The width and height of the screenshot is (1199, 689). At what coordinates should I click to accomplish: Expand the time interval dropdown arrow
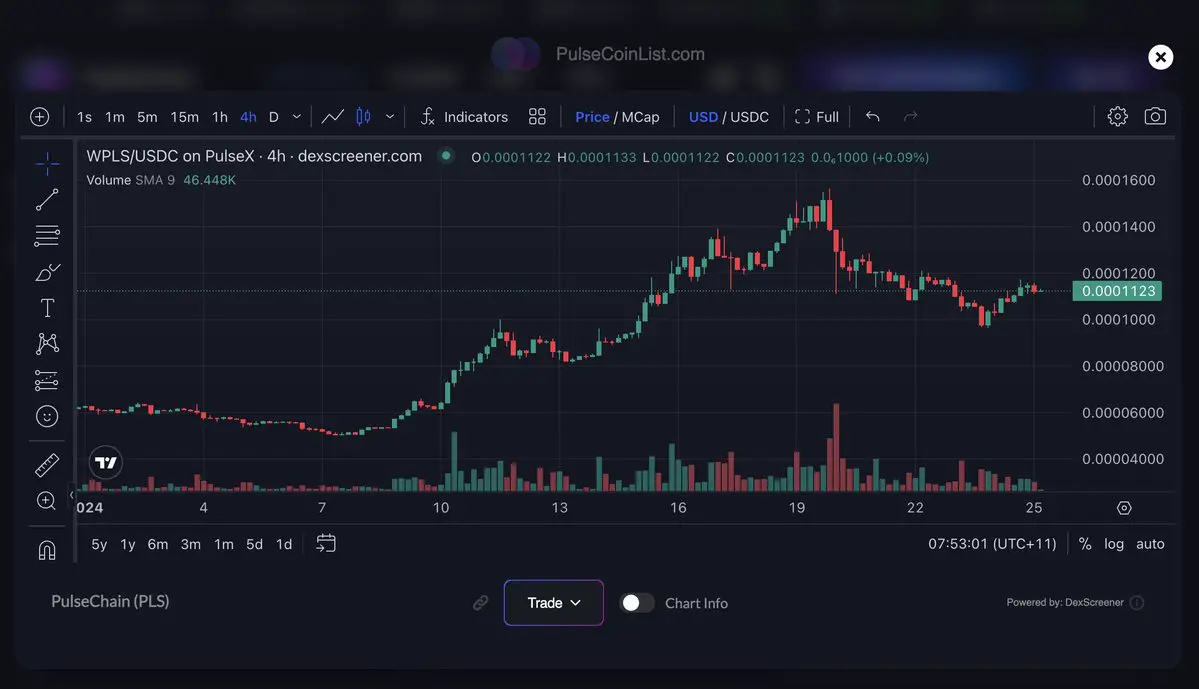297,116
